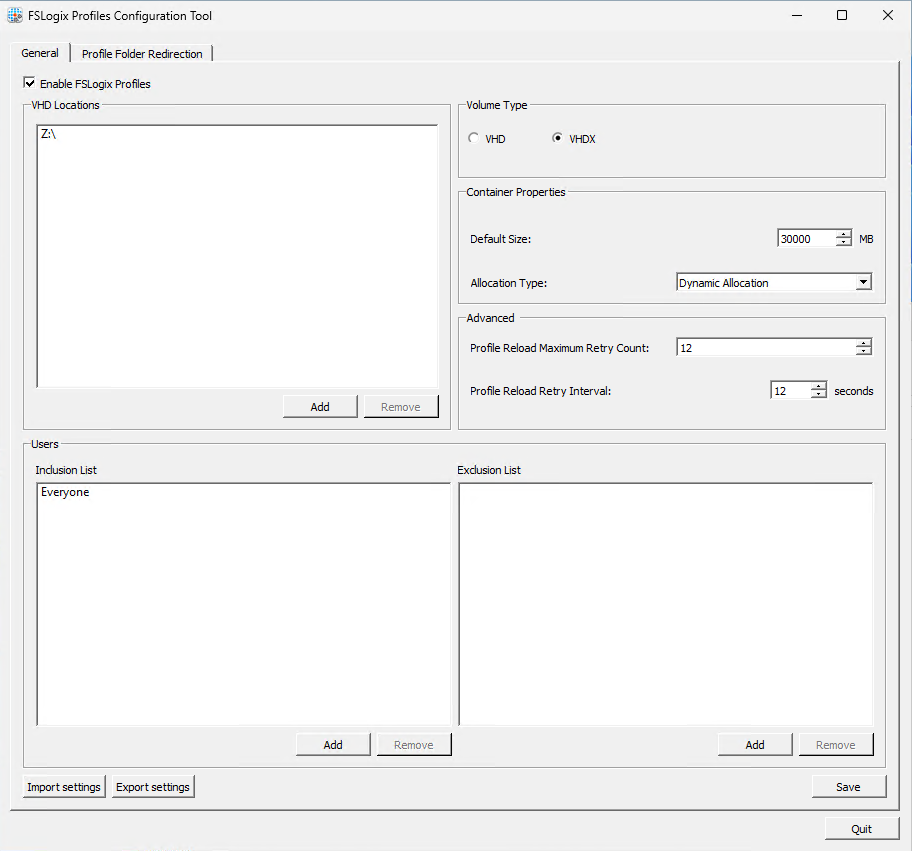Decrease Default Size with the down arrow

(x=843, y=243)
